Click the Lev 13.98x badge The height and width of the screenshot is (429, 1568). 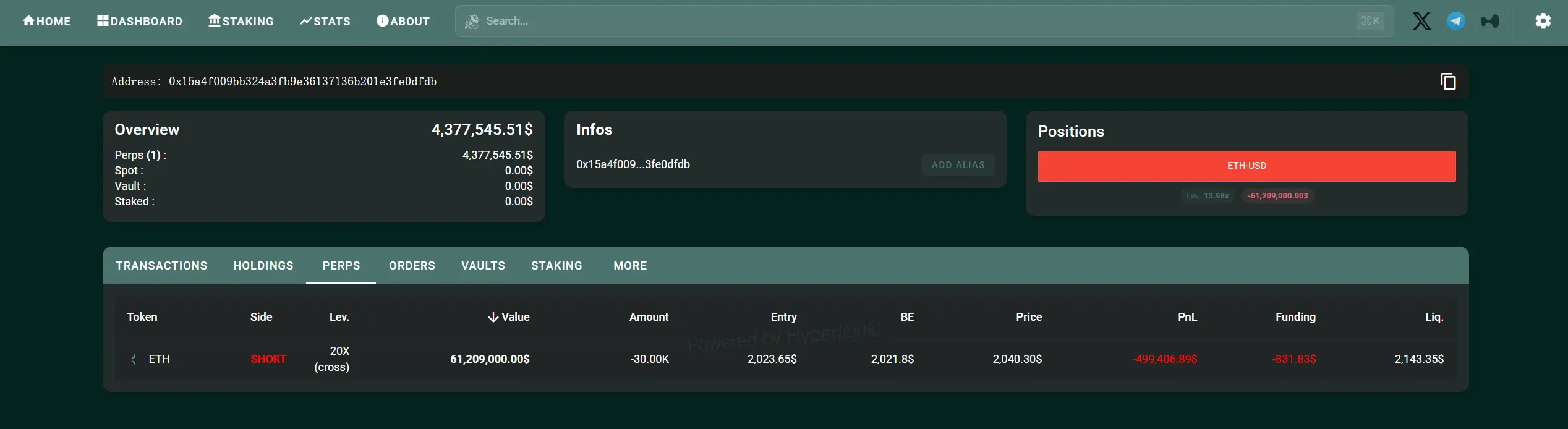click(1207, 196)
